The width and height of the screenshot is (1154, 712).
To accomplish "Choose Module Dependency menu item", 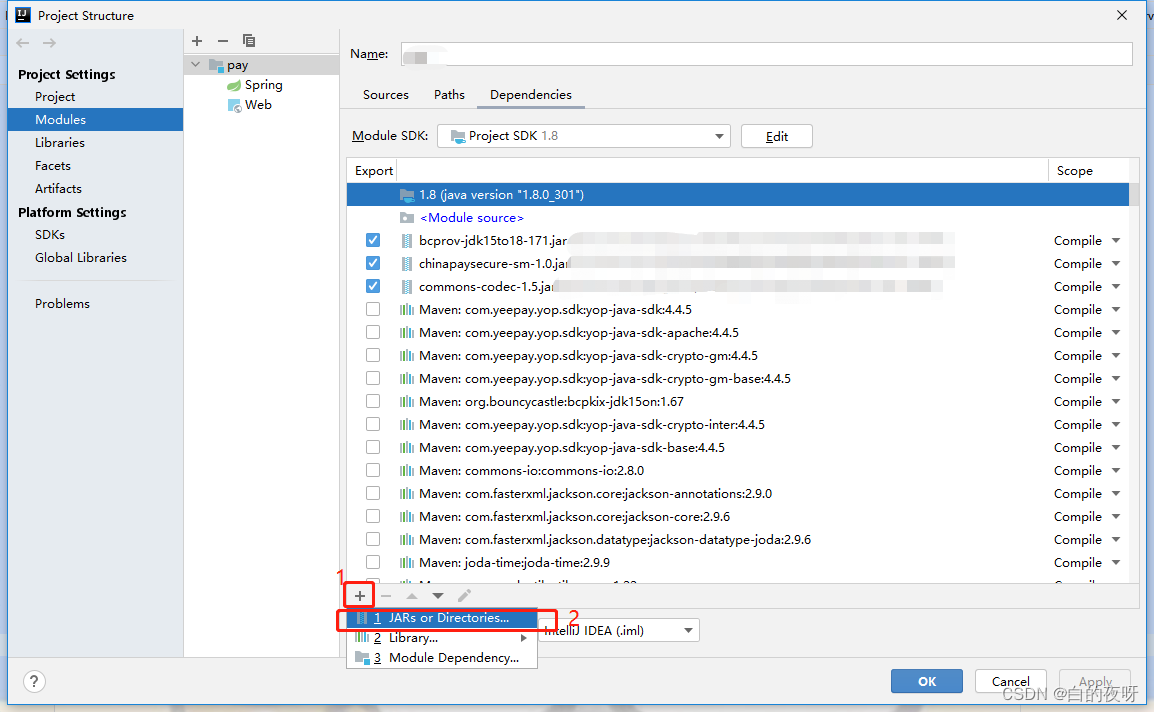I will click(442, 658).
